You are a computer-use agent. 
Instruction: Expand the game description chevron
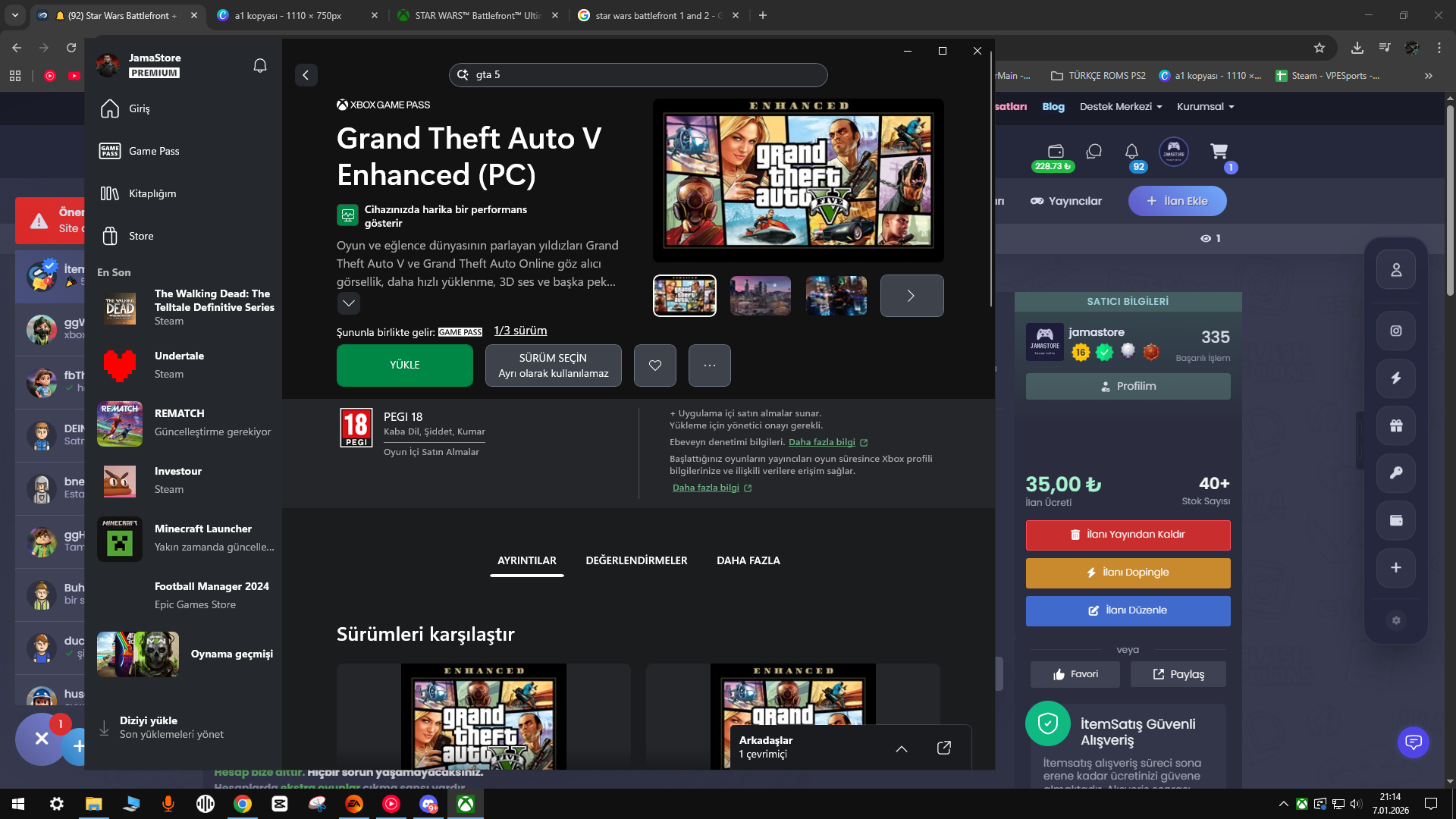pyautogui.click(x=348, y=303)
